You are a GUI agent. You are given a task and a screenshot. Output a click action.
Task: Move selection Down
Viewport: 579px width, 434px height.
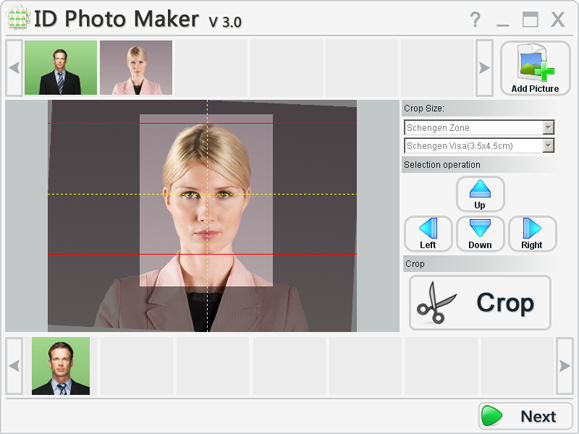pyautogui.click(x=480, y=234)
